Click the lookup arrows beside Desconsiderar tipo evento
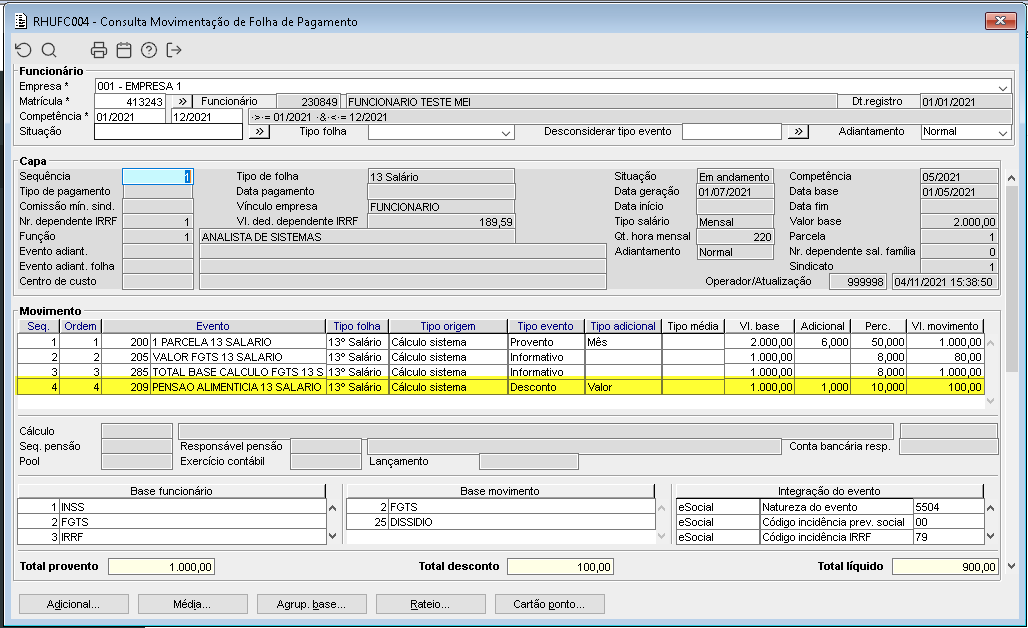The image size is (1028, 628). pos(797,131)
